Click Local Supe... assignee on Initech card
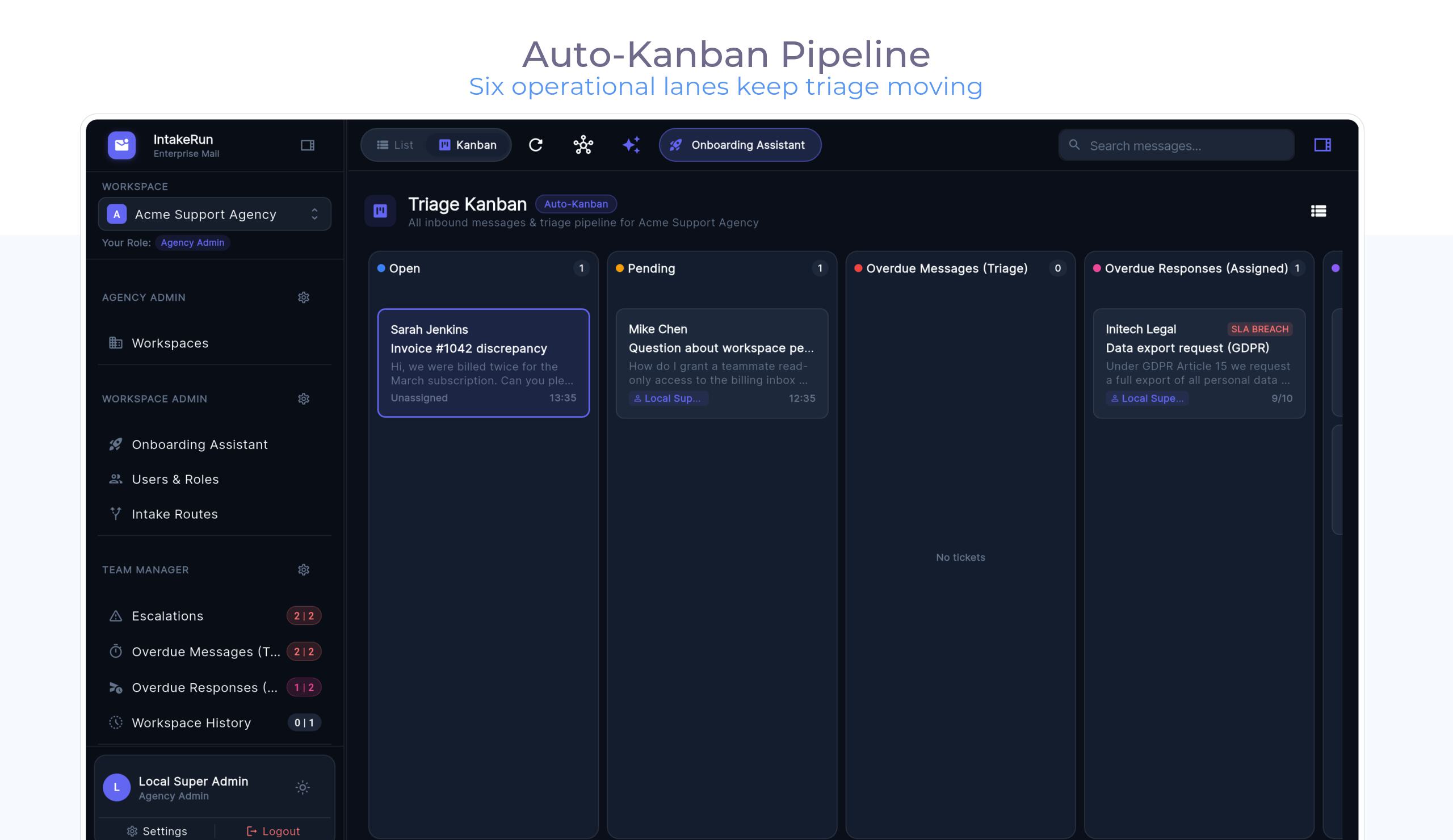 (1147, 398)
